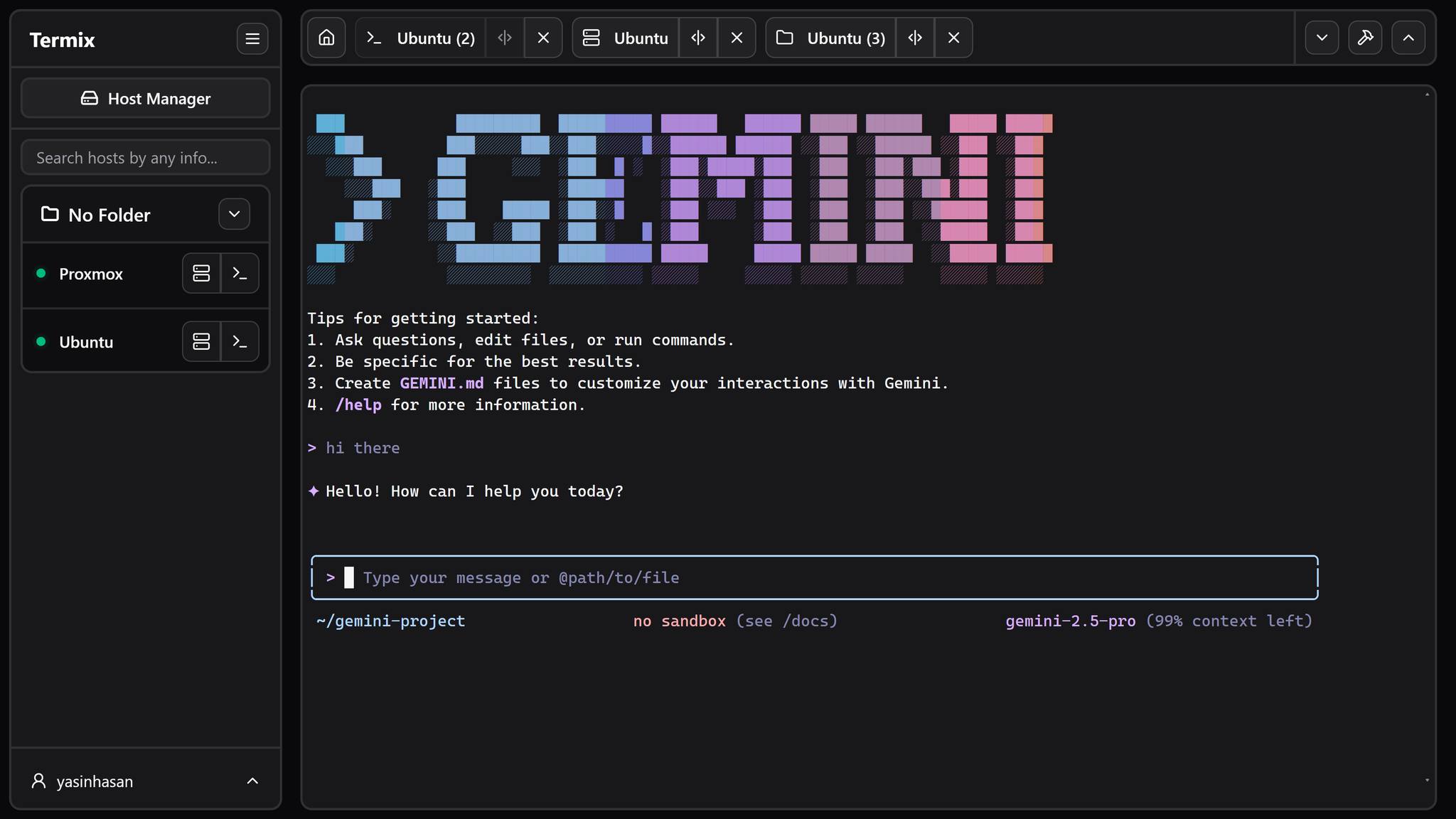The image size is (1456, 819).
Task: Click the gemini-2.5-pro model label
Action: point(1071,621)
